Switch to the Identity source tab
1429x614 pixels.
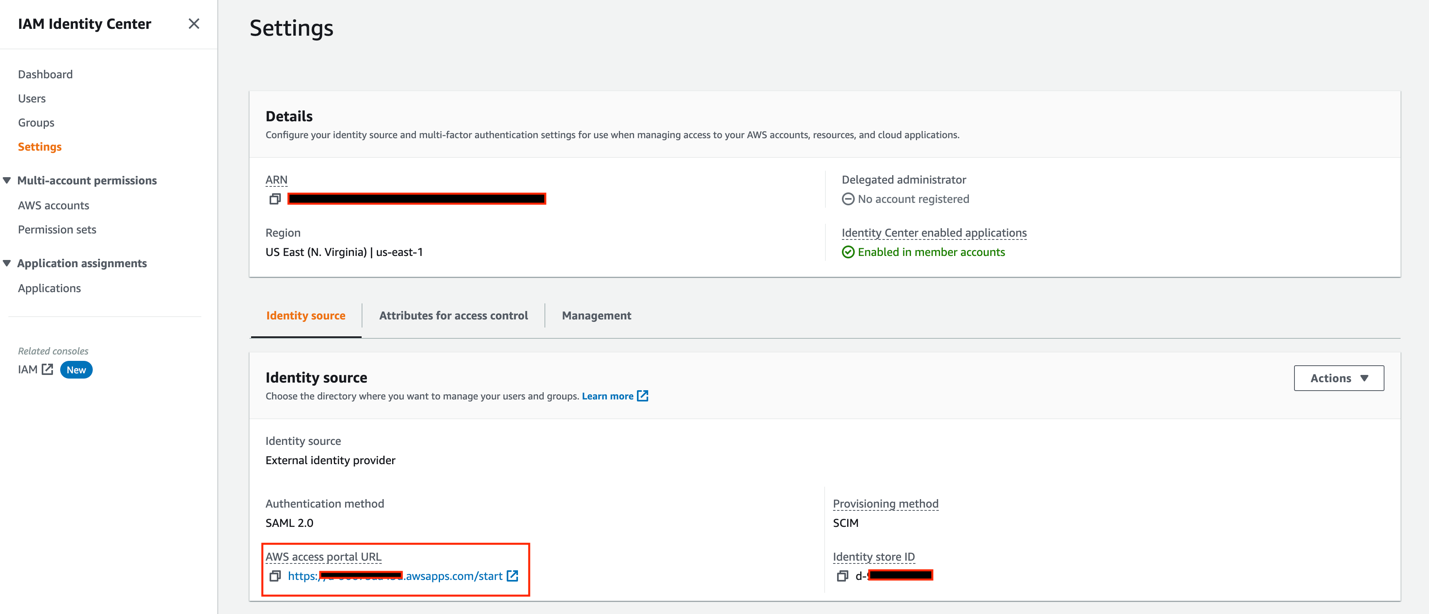pos(306,316)
